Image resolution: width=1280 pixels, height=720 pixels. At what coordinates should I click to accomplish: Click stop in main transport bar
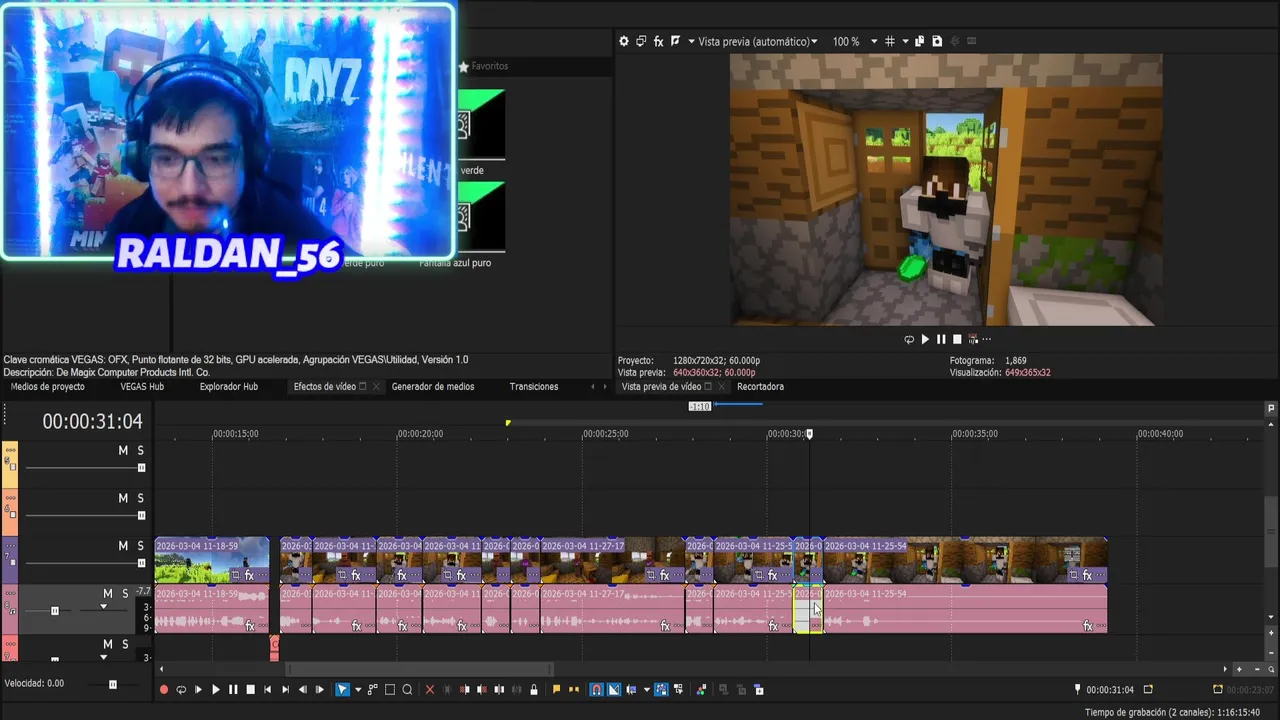pos(250,690)
